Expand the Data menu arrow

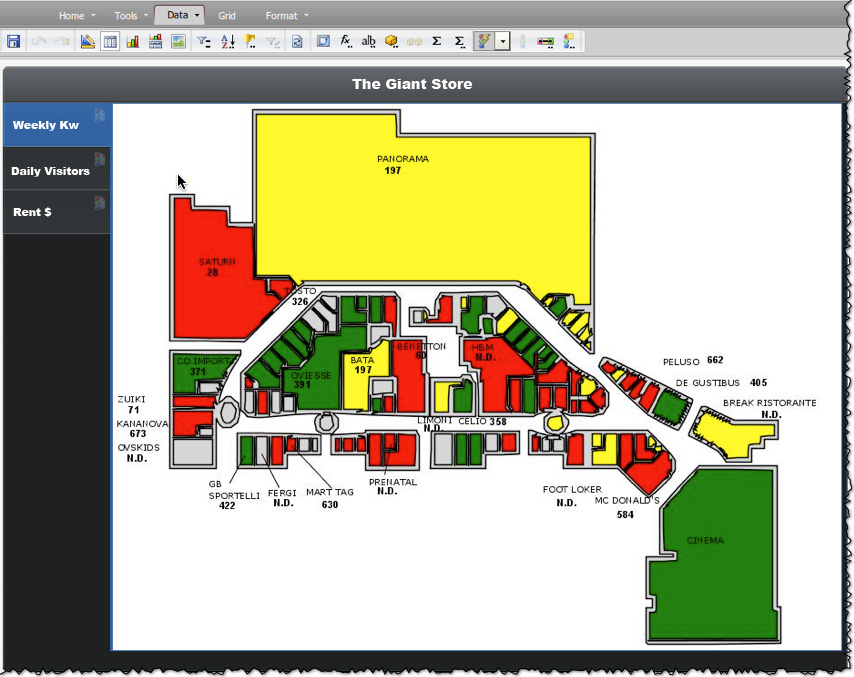point(197,15)
